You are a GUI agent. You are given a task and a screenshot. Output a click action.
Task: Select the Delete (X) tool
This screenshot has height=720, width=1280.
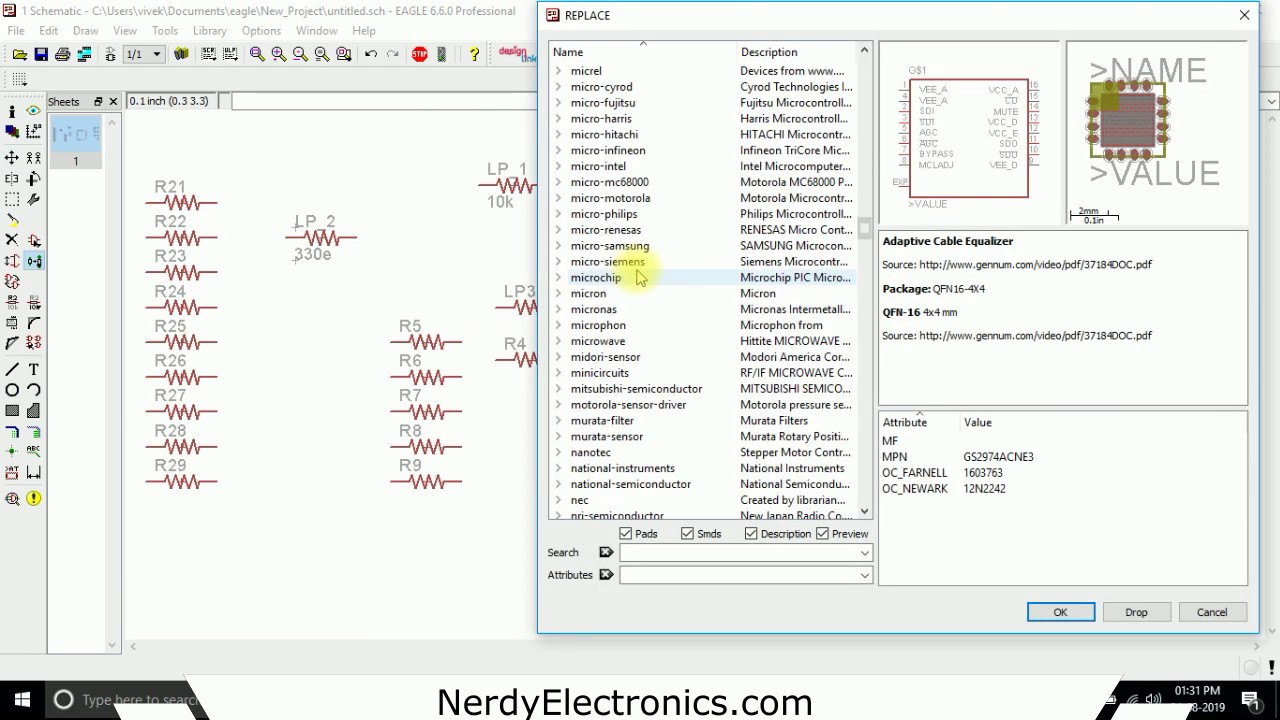click(12, 240)
